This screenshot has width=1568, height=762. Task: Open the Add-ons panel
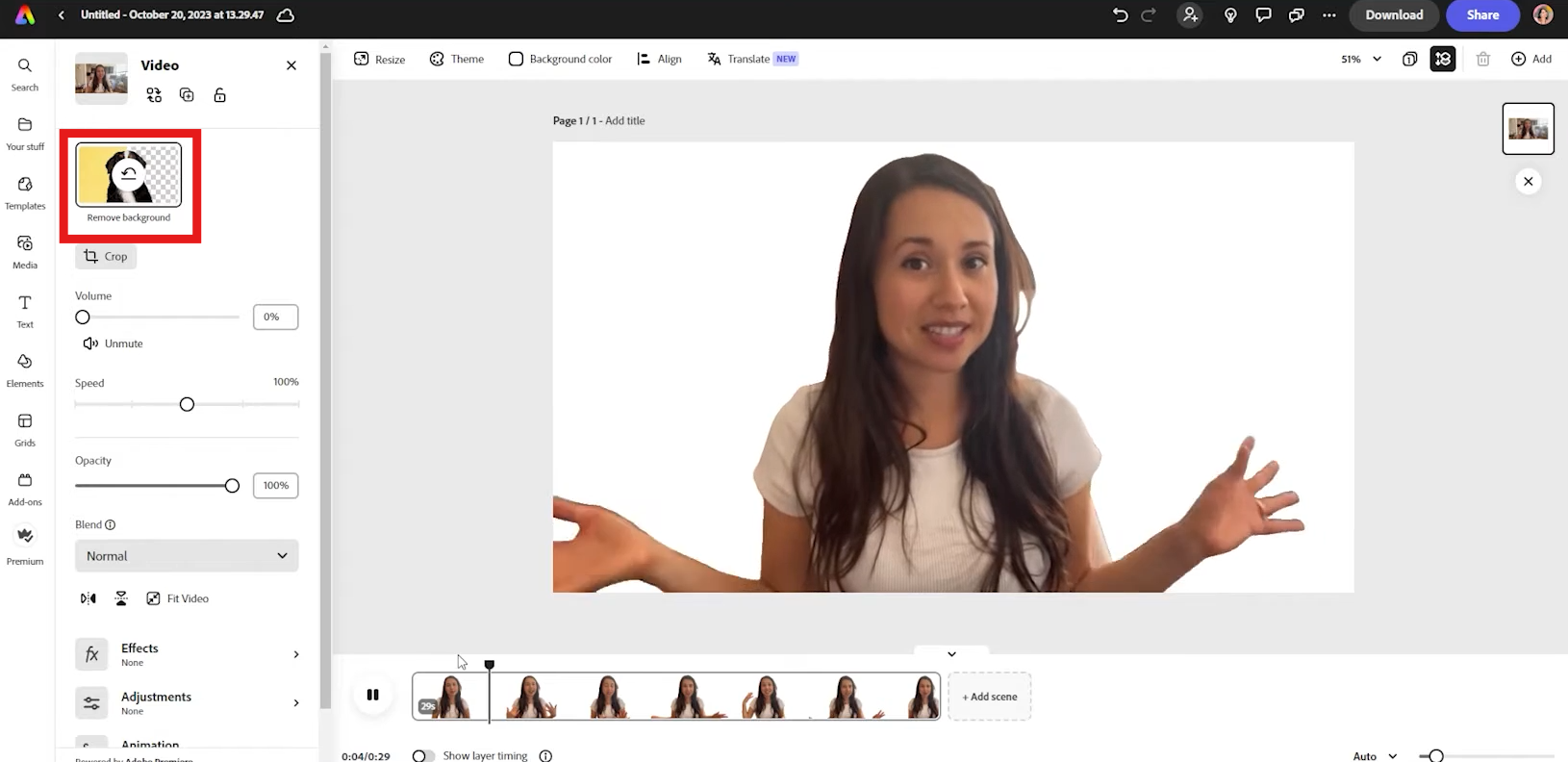point(25,489)
